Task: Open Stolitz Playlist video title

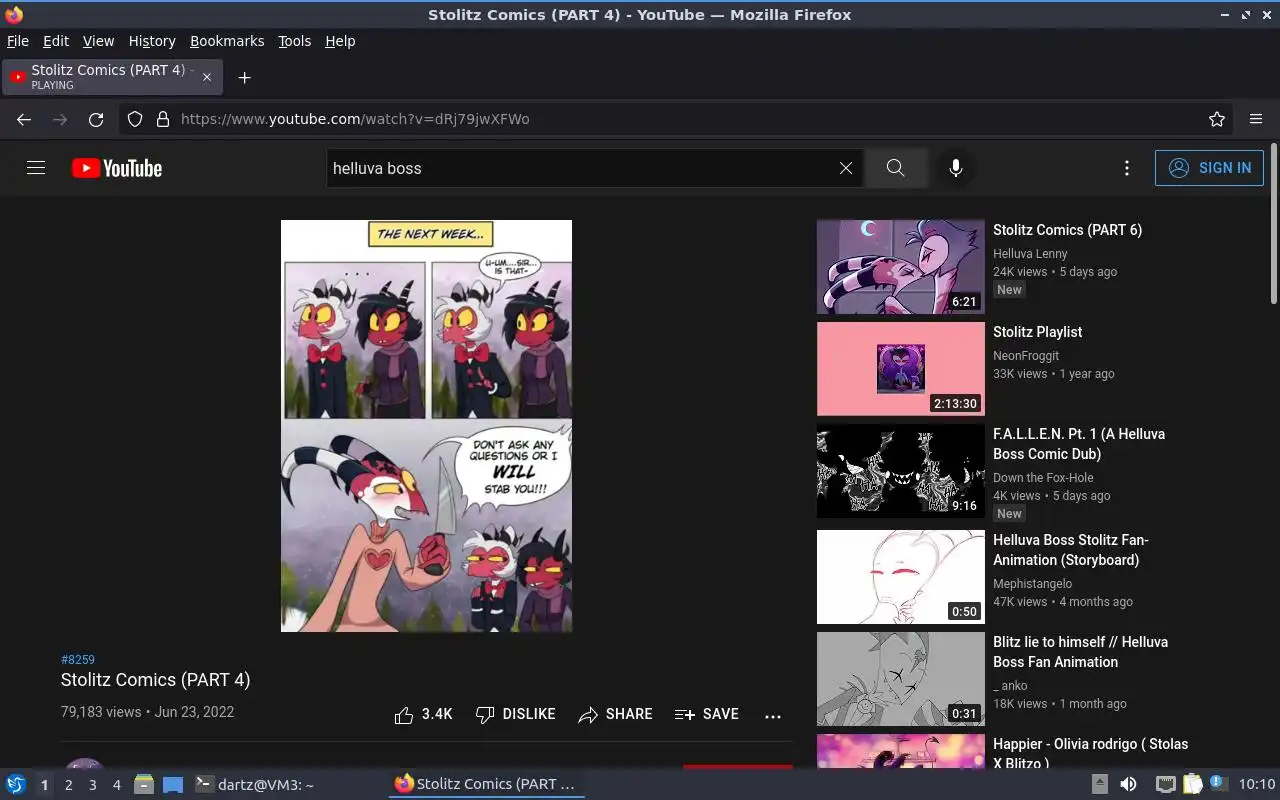Action: 1037,332
